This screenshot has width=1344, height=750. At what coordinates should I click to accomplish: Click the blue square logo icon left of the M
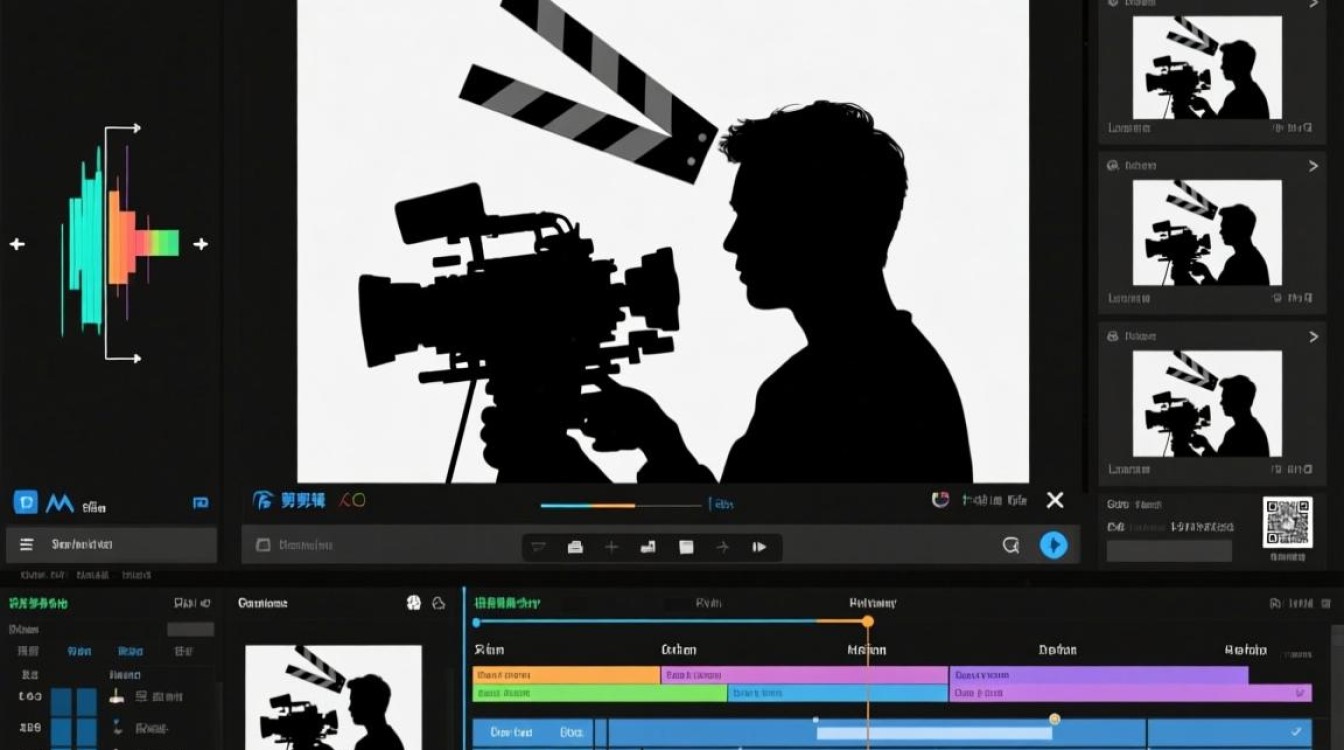(25, 502)
